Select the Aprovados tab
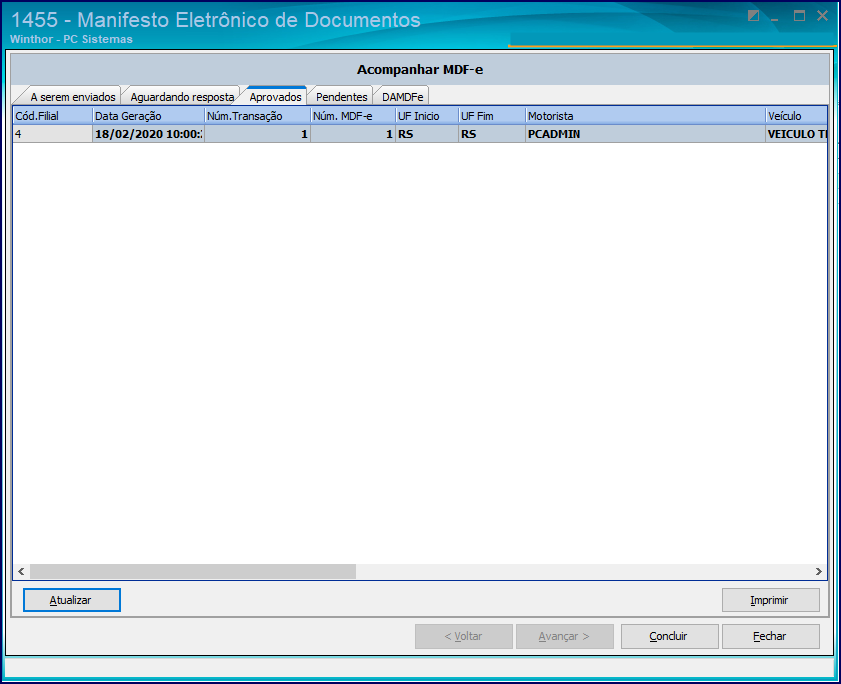841x684 pixels. click(x=276, y=96)
